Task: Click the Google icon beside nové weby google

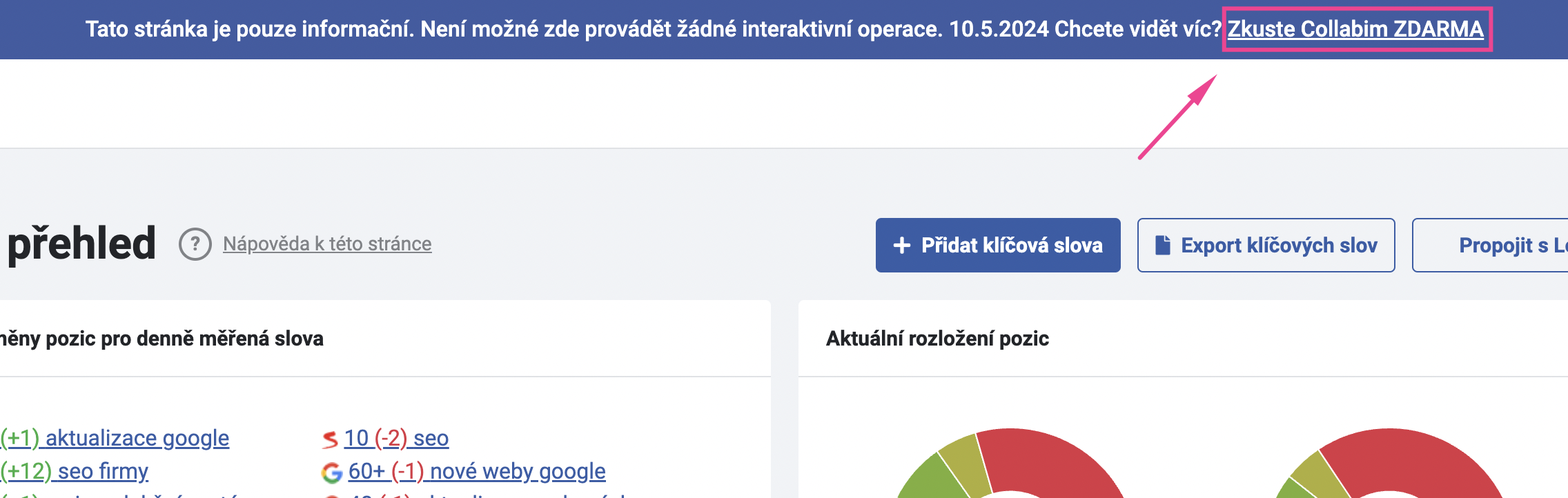Action: click(332, 472)
